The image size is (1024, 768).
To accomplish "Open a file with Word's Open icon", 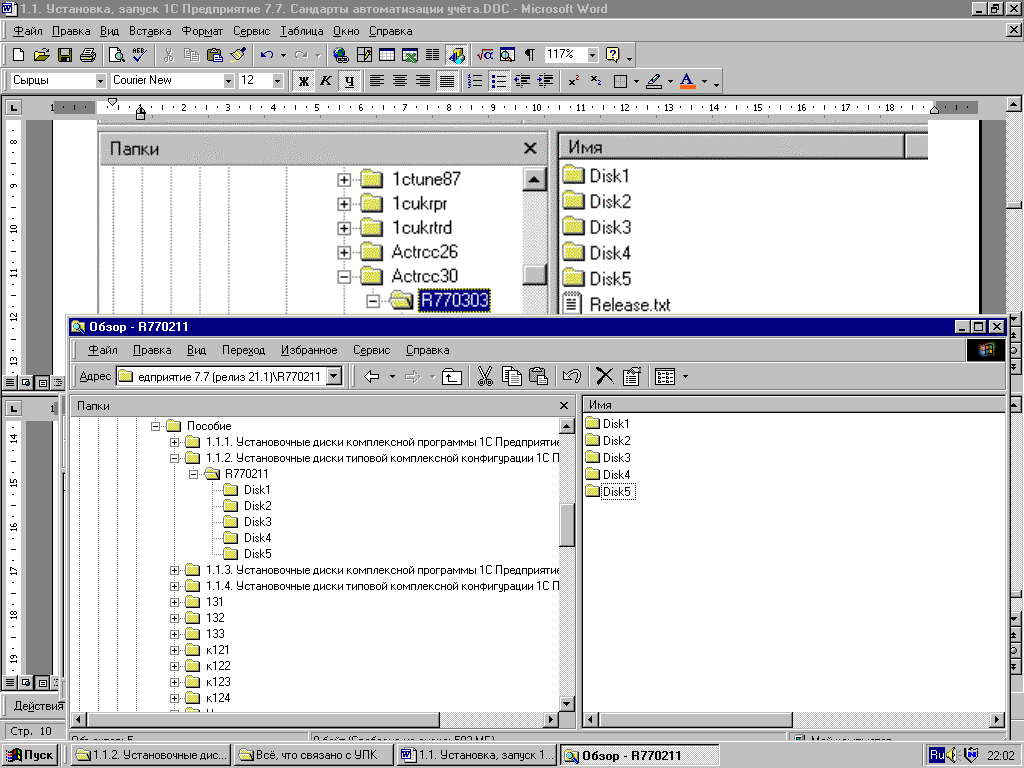I will [x=41, y=55].
